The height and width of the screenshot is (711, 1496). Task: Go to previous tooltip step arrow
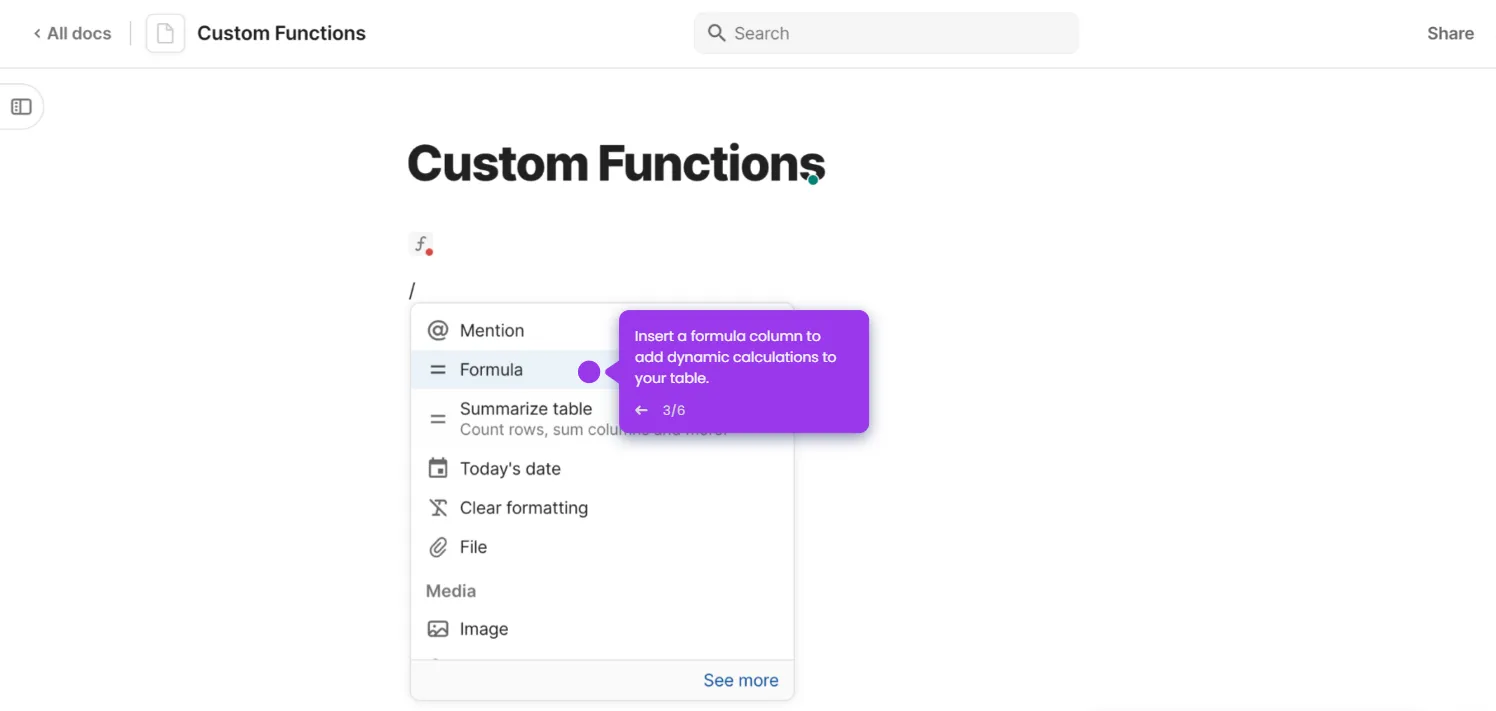pos(641,410)
